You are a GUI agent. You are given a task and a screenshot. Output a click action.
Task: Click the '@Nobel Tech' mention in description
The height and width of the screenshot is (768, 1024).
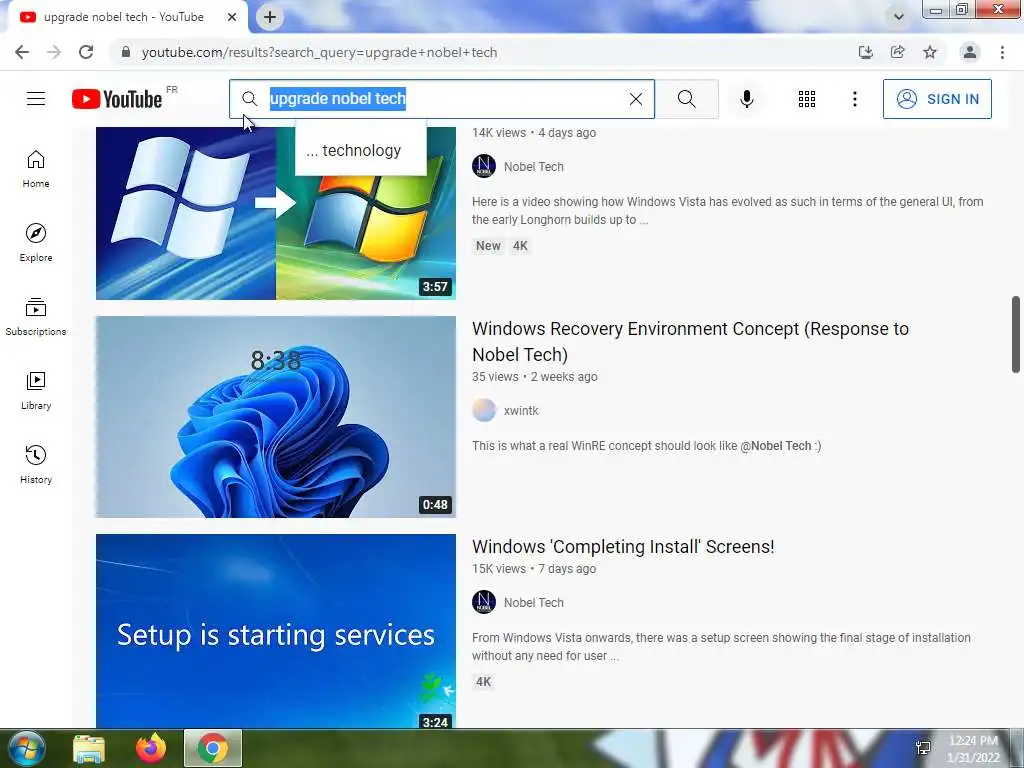click(x=775, y=446)
